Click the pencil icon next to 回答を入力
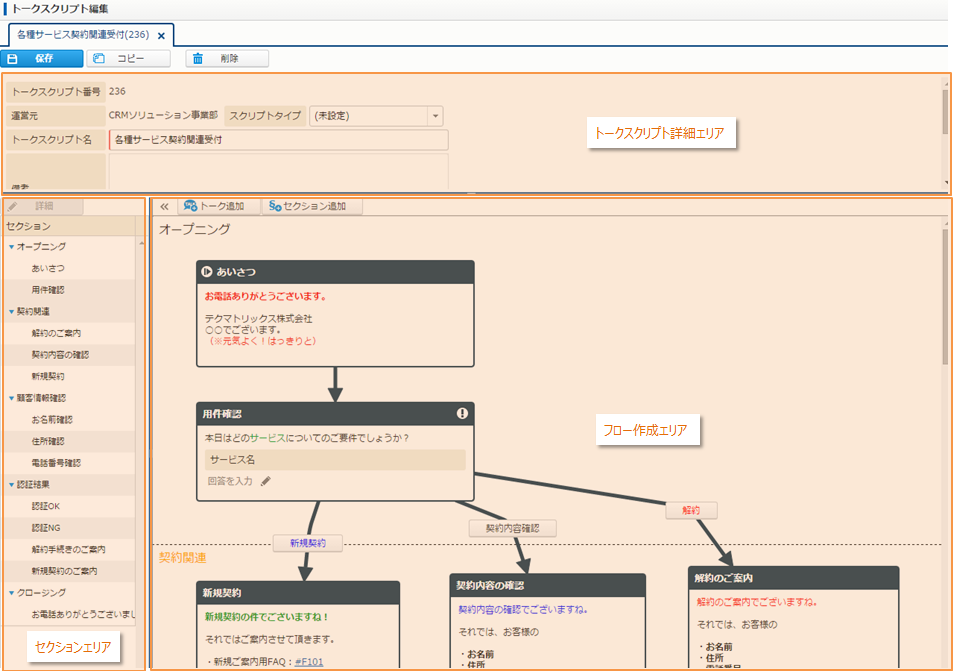Screen dimensions: 953x671 266,481
